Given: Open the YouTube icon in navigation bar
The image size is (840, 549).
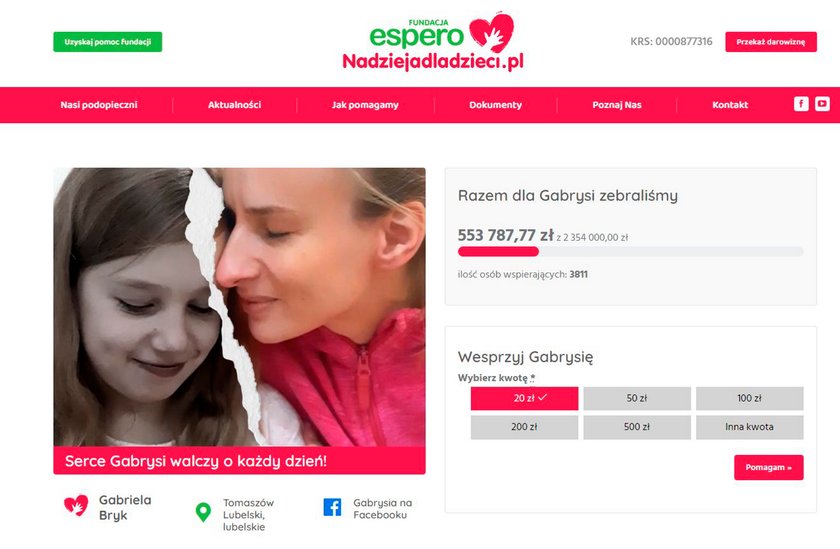Looking at the screenshot, I should [x=822, y=104].
